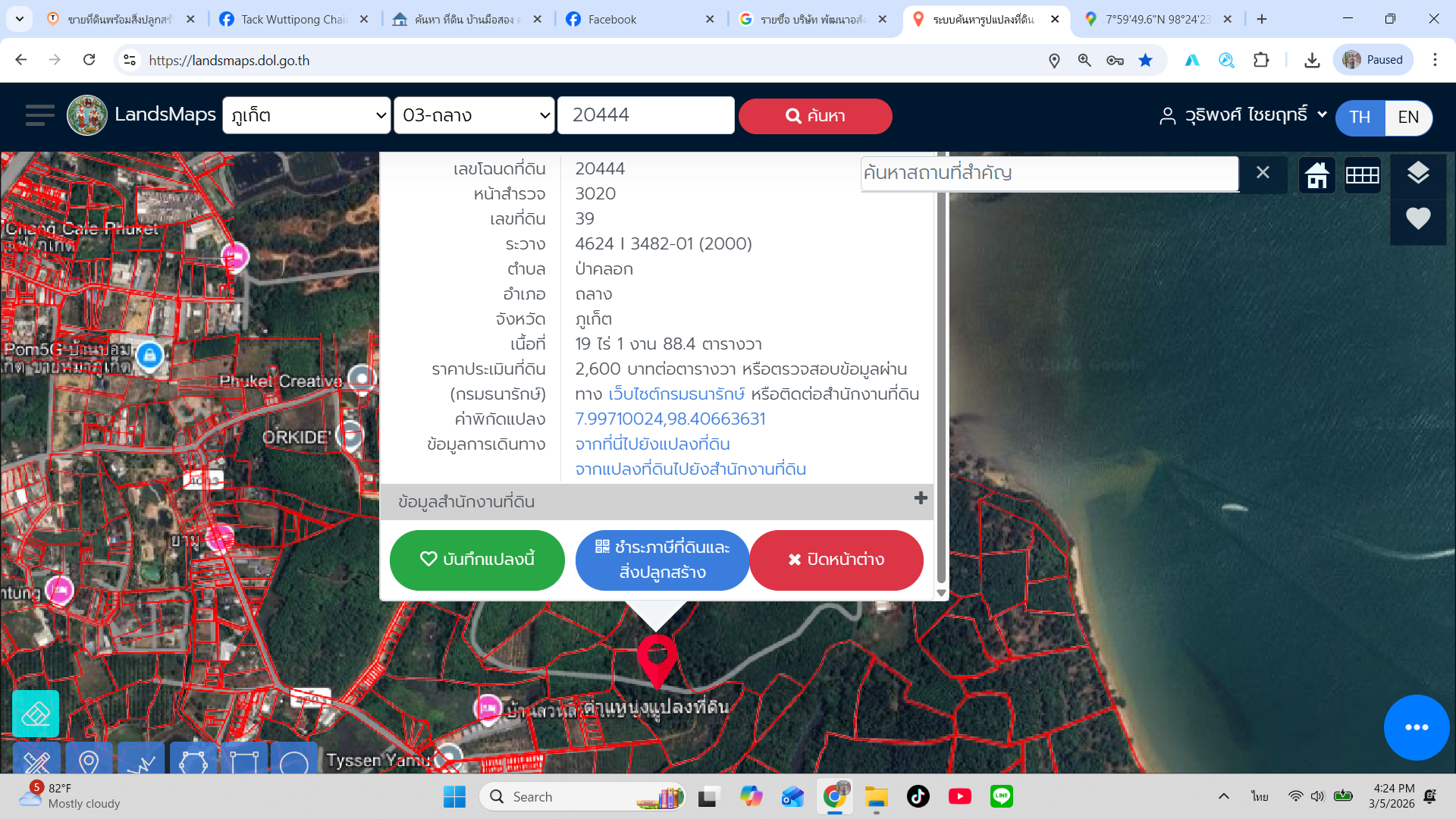Click the parcel info popup scrollbar
Viewport: 1456px width, 819px height.
942,379
